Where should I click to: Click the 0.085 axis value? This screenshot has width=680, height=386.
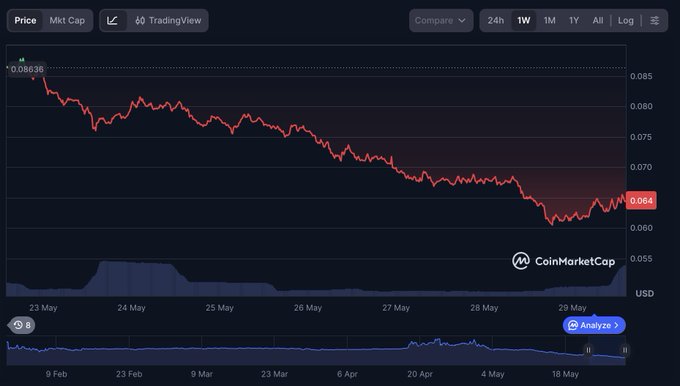641,76
